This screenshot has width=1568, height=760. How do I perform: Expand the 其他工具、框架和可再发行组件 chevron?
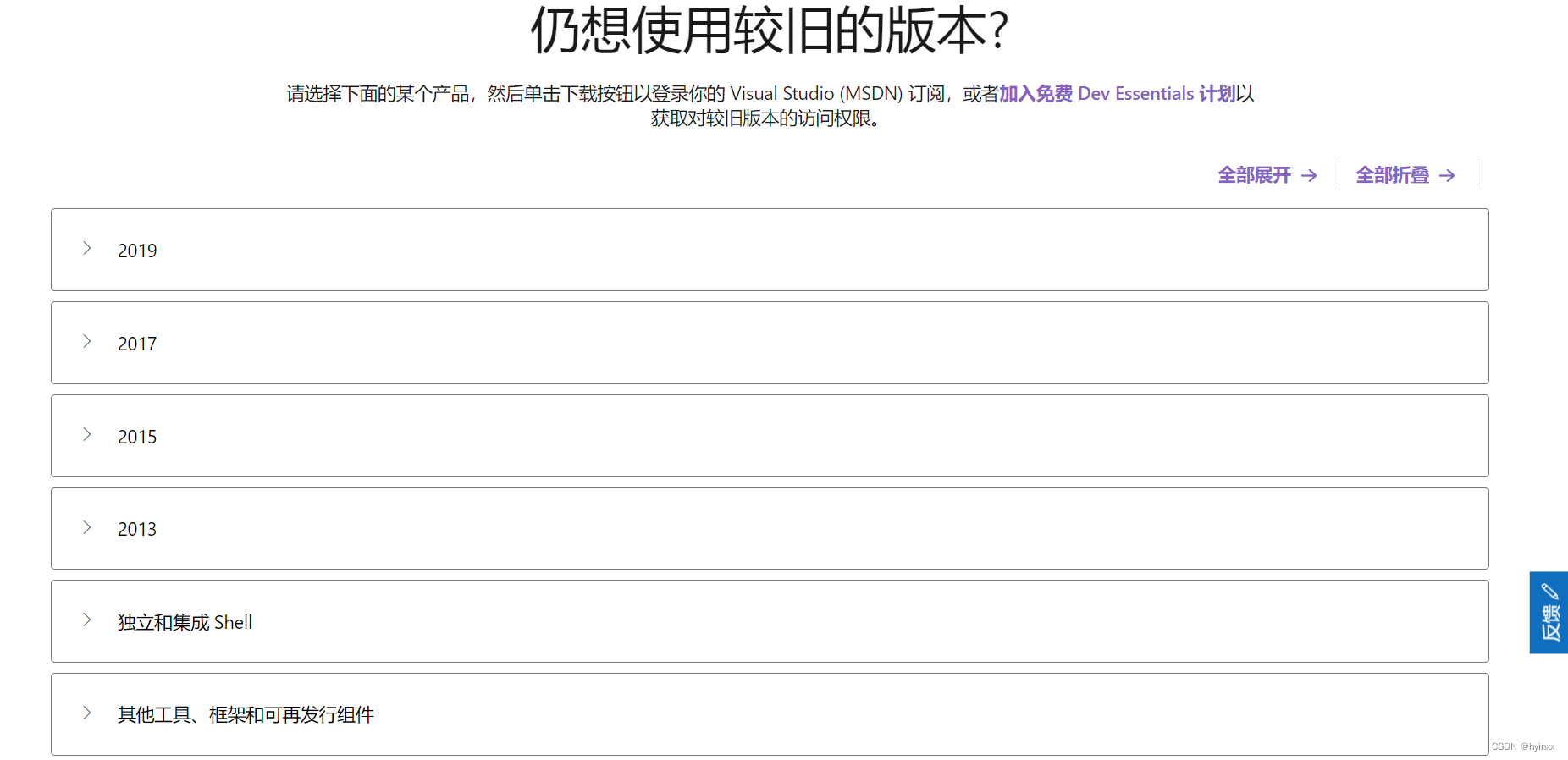(86, 713)
